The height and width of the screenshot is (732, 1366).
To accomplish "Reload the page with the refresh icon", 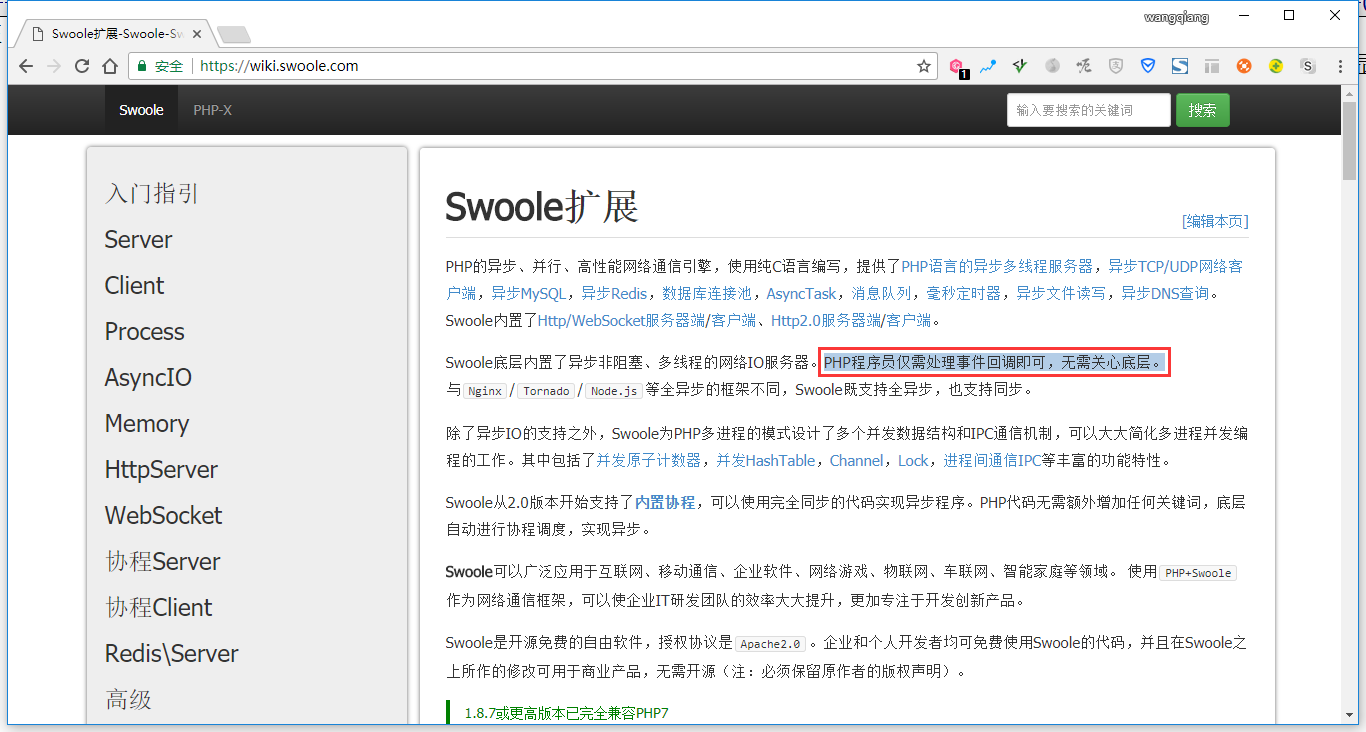I will [82, 66].
